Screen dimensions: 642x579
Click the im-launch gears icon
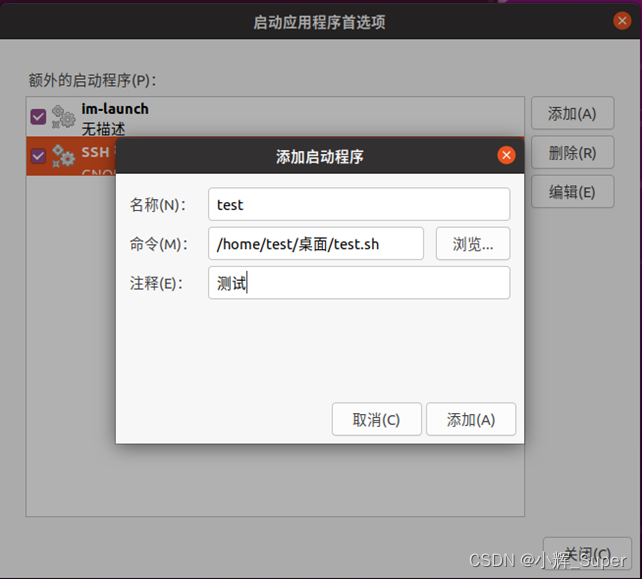pyautogui.click(x=63, y=117)
